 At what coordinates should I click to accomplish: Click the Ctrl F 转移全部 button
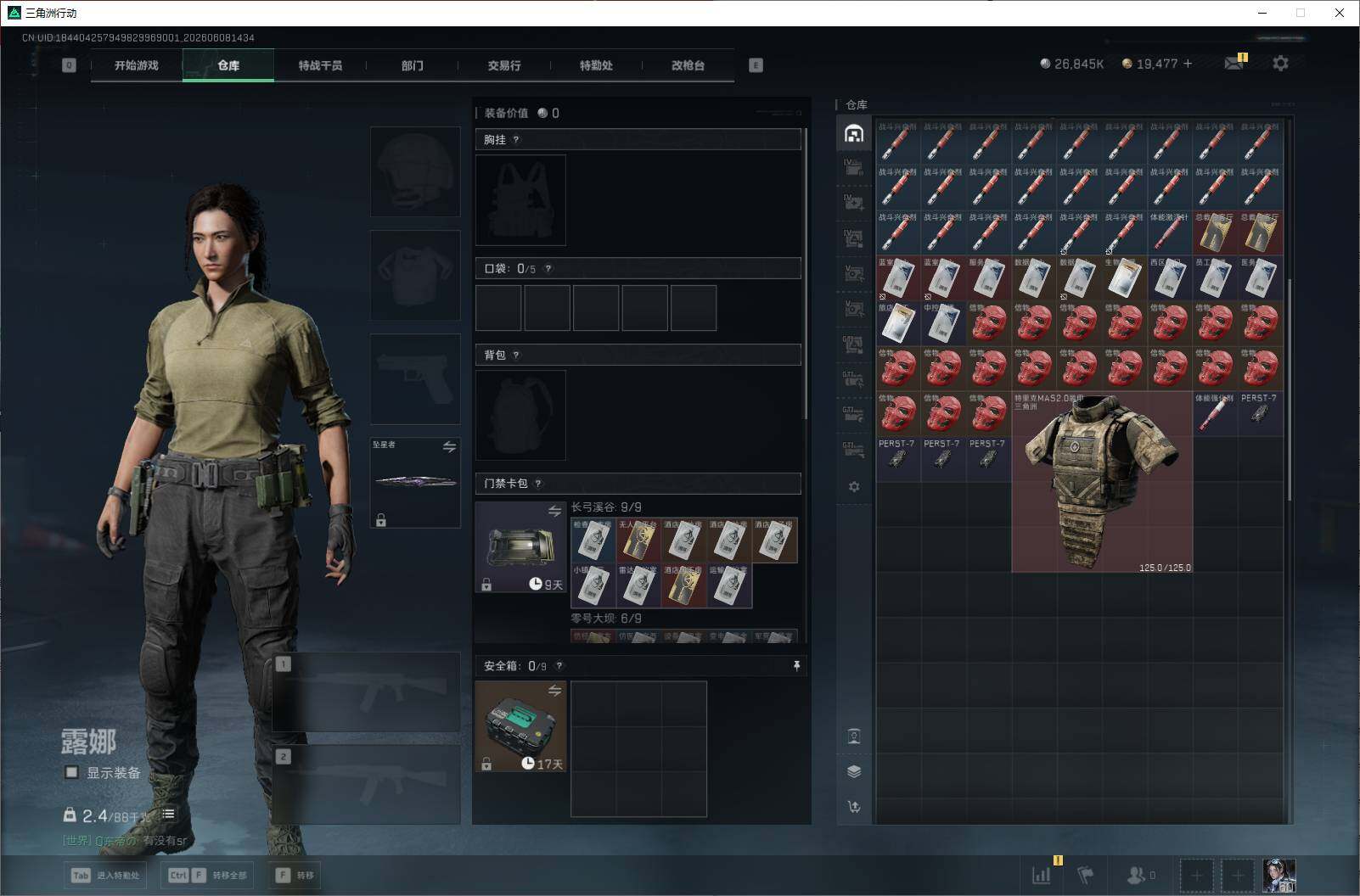point(207,875)
